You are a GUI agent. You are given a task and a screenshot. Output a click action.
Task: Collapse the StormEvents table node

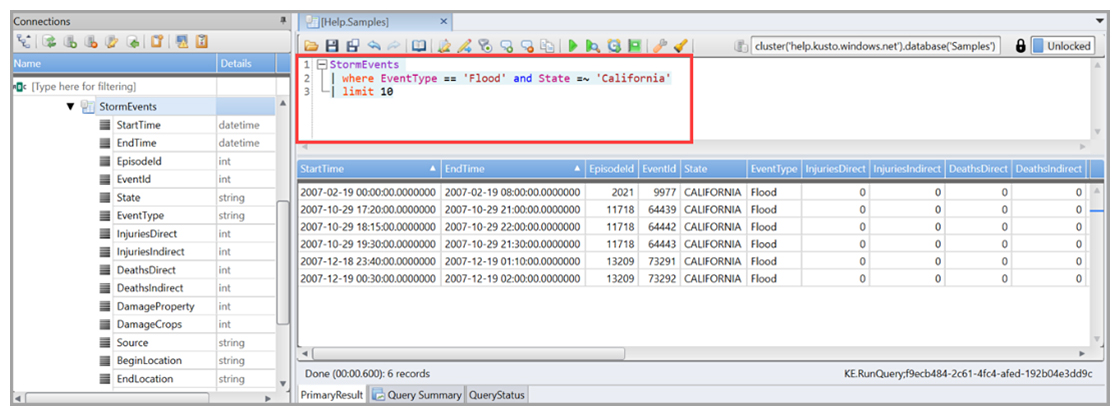click(70, 107)
